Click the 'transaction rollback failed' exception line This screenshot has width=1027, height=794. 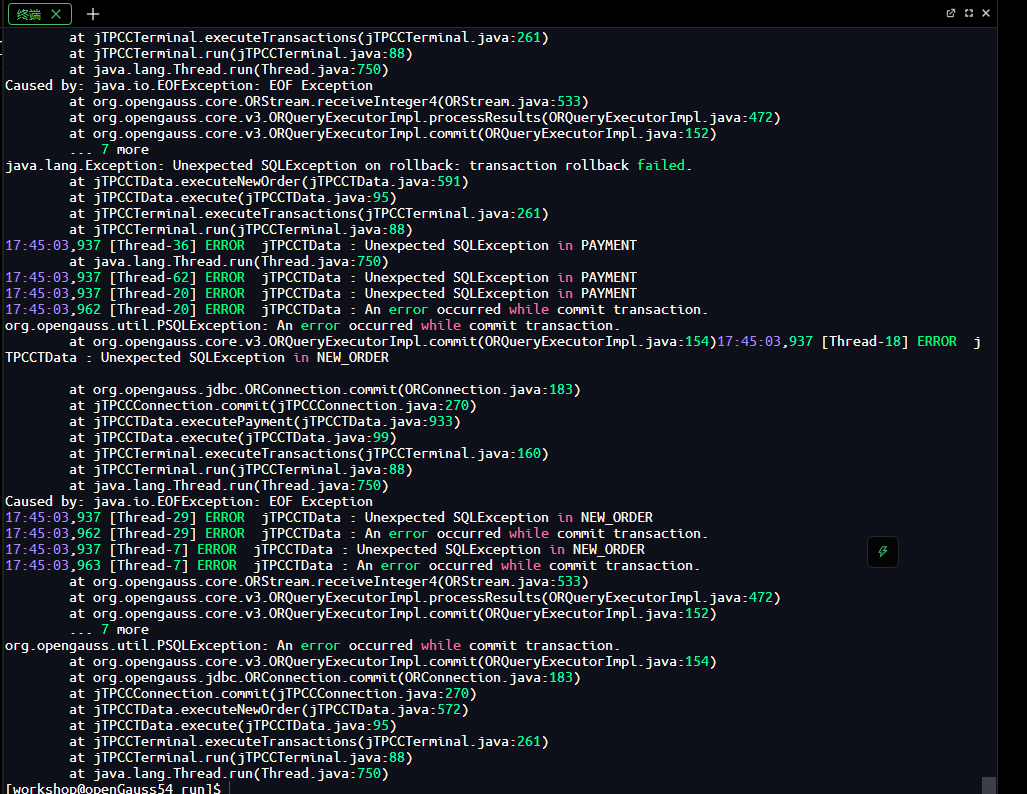pyautogui.click(x=348, y=166)
